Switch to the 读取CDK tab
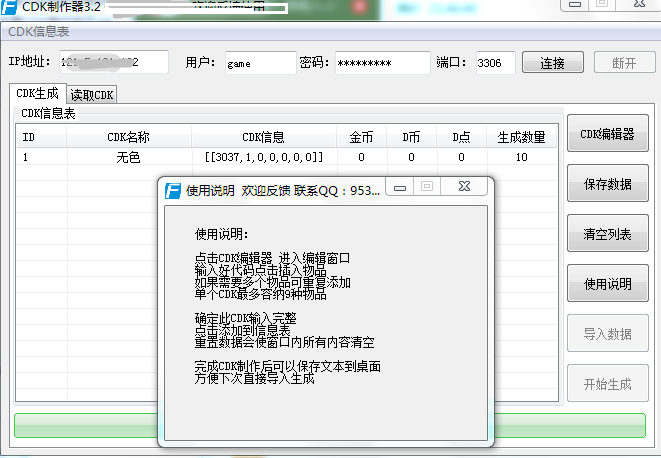 [x=92, y=95]
